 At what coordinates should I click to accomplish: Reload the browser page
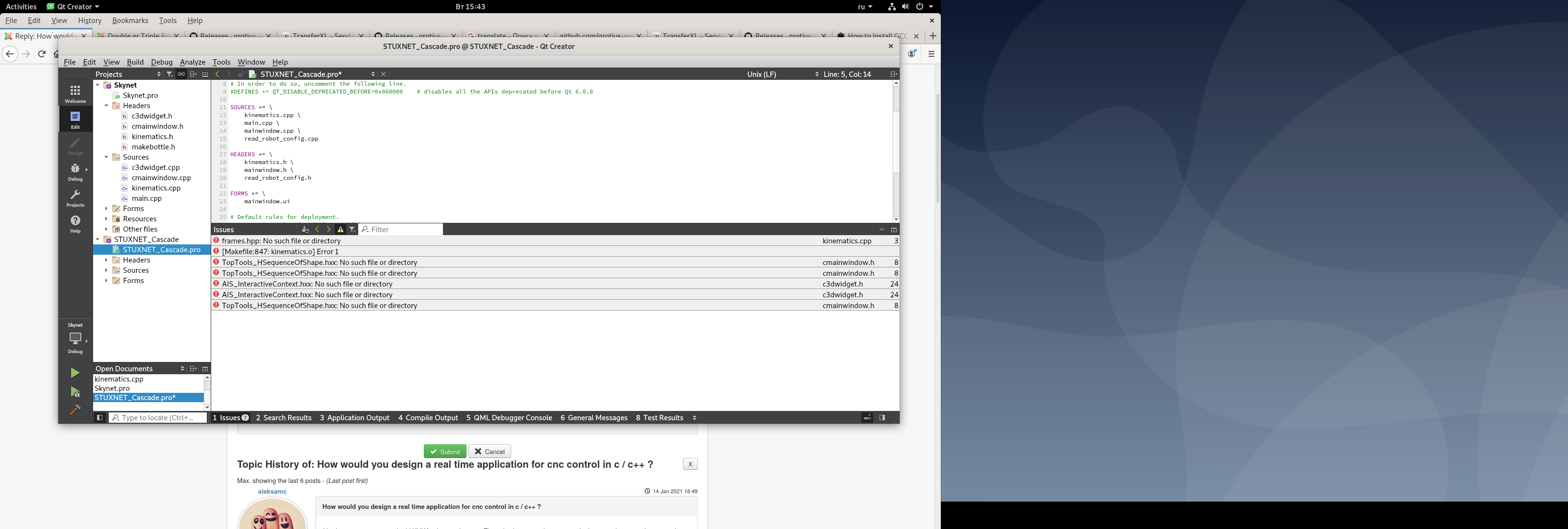[42, 54]
